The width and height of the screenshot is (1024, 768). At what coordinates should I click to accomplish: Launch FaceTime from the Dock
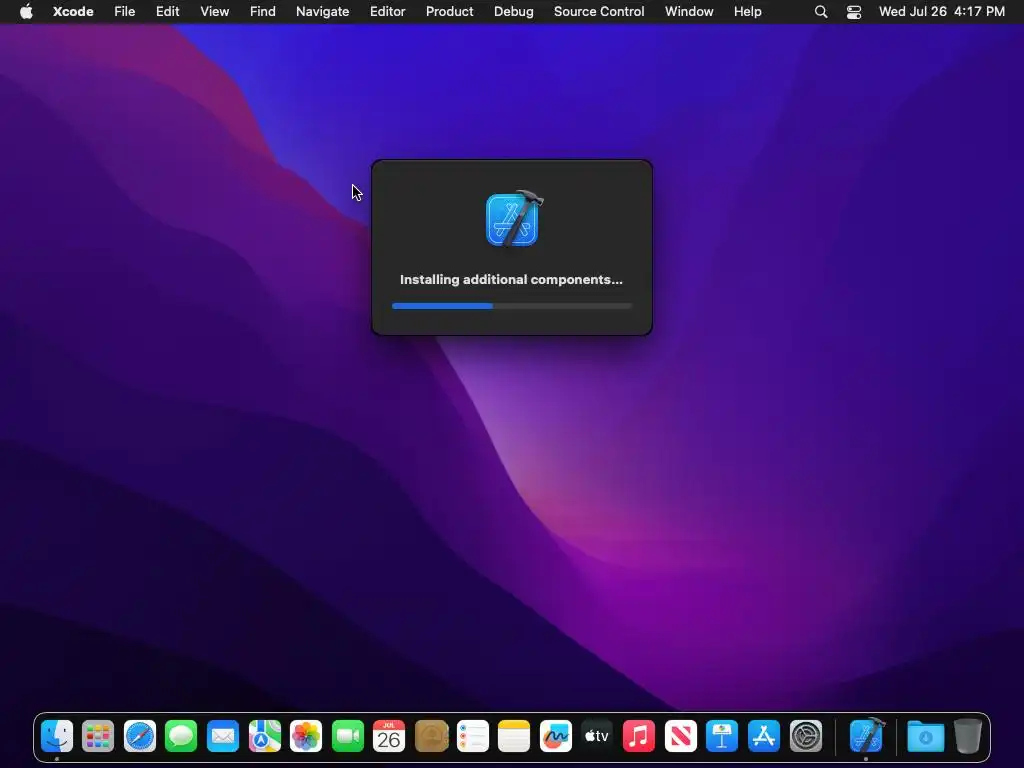tap(347, 736)
